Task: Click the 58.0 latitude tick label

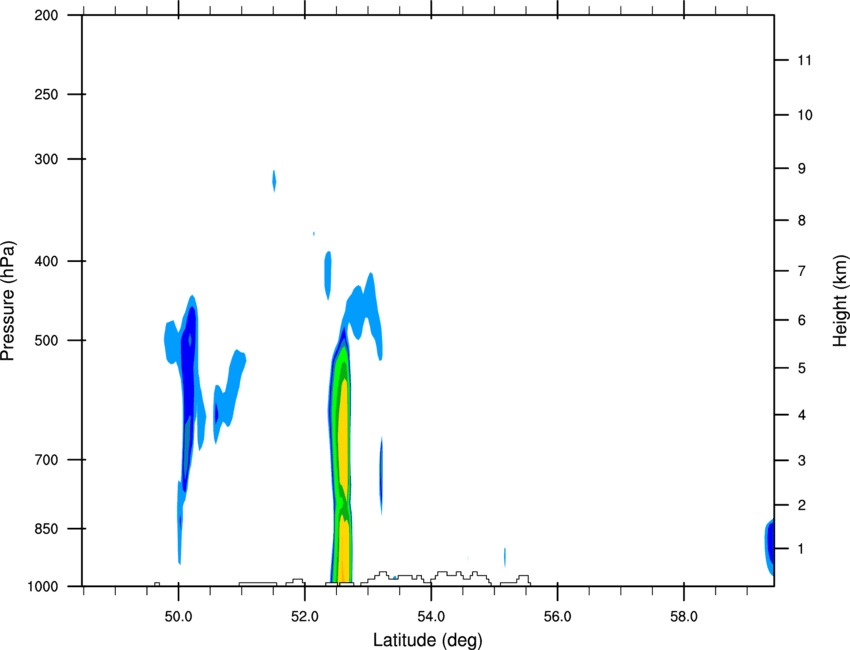Action: [684, 617]
